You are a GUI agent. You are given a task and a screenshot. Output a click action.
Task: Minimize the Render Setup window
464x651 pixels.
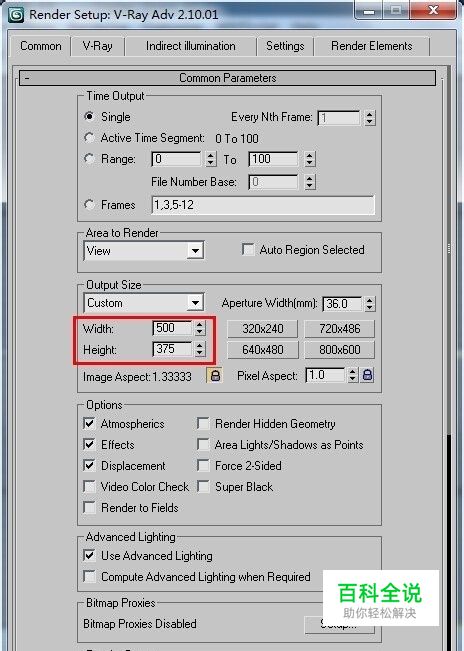369,10
